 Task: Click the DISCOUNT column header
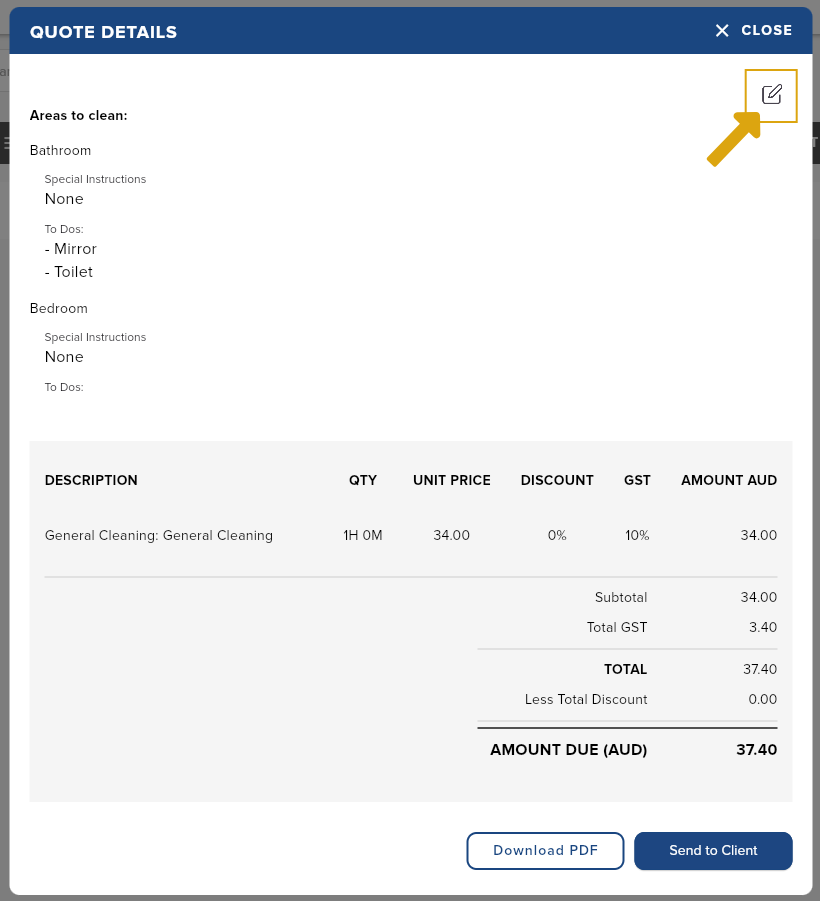[557, 480]
